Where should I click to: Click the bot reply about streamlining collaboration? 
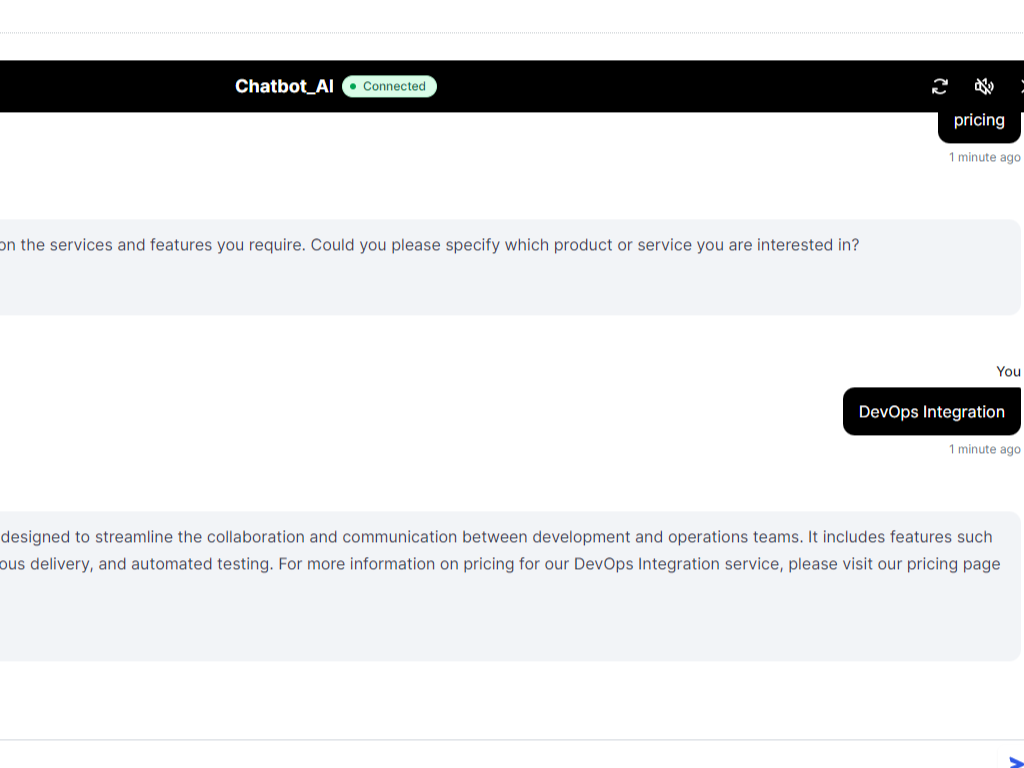coord(500,585)
